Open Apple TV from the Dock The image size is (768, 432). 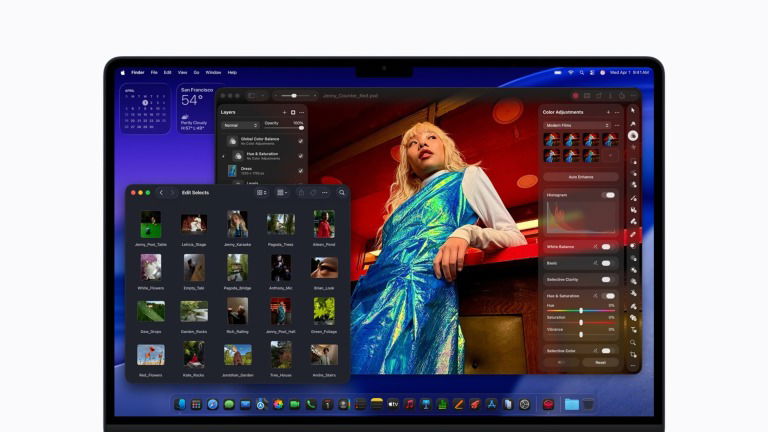tap(393, 405)
